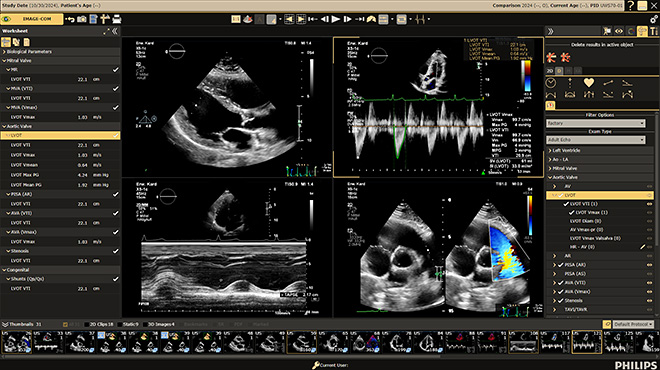Select the clock time measurement tool
Screen dimensions: 660x370
tap(551, 83)
